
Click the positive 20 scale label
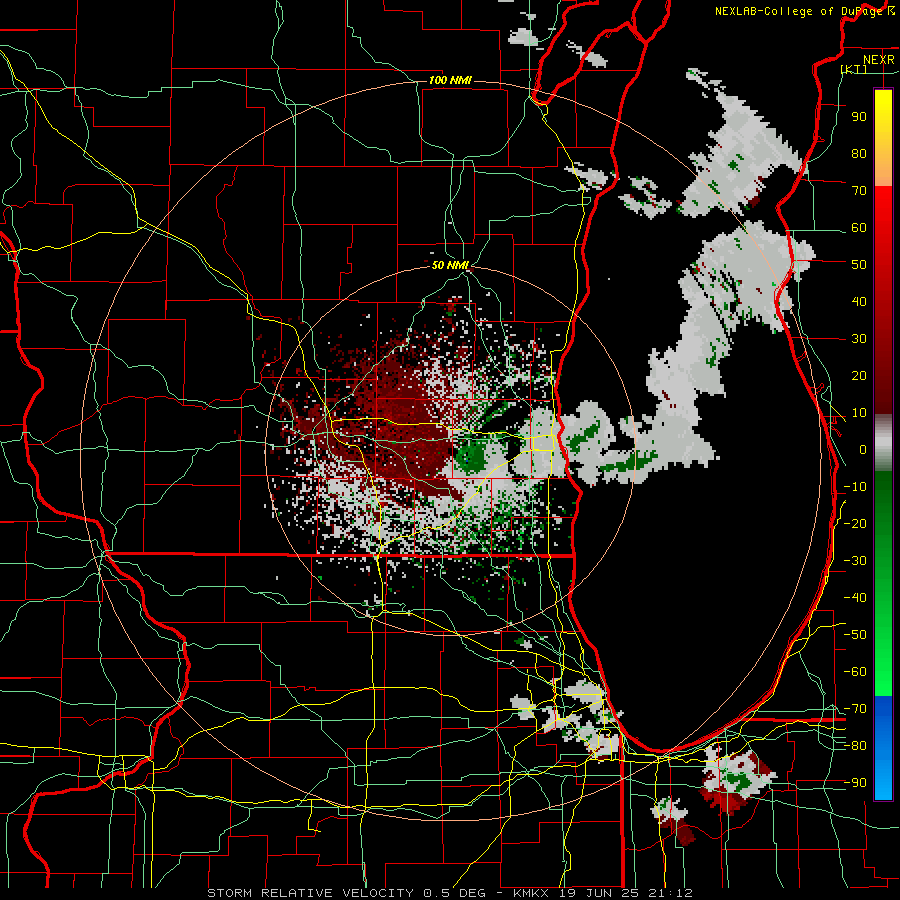coord(859,376)
